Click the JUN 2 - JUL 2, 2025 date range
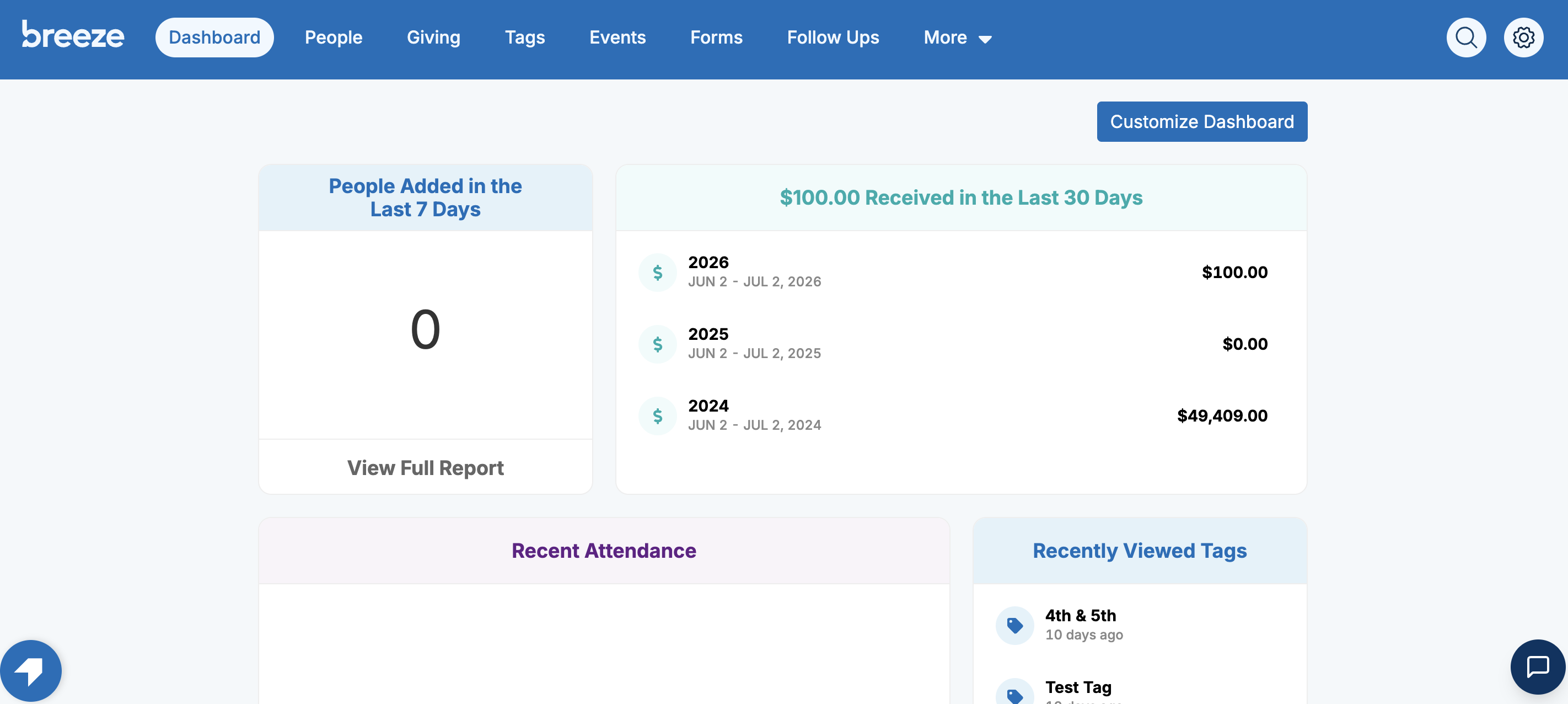 pyautogui.click(x=754, y=353)
